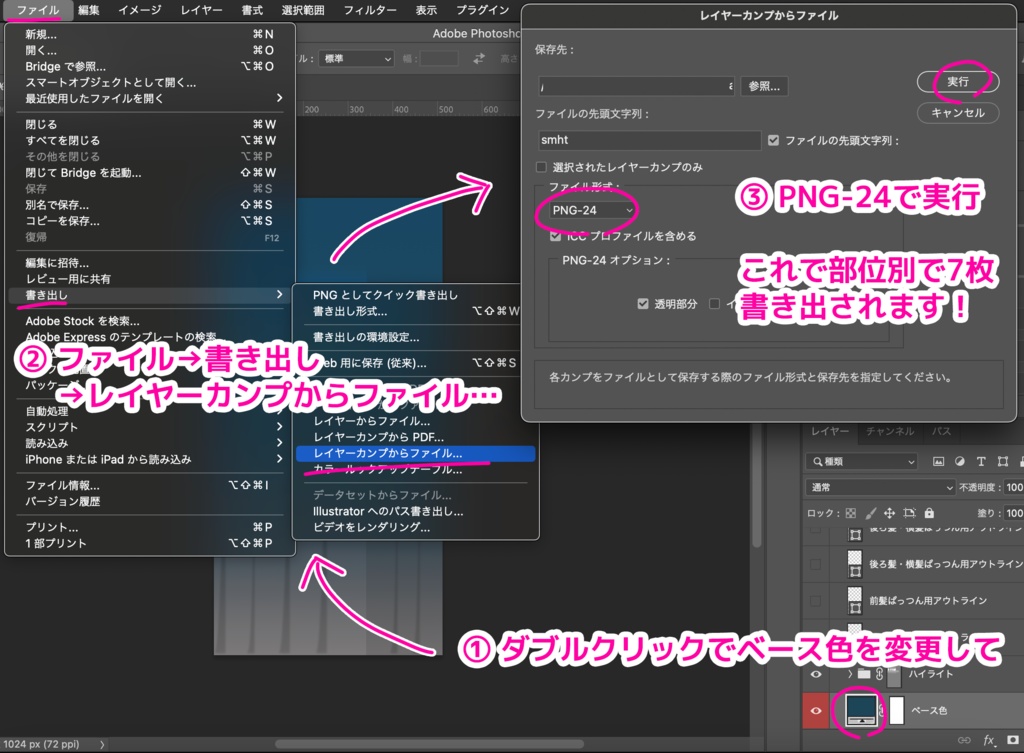Open the 通常 blend mode dropdown
This screenshot has width=1024, height=753.
click(880, 486)
